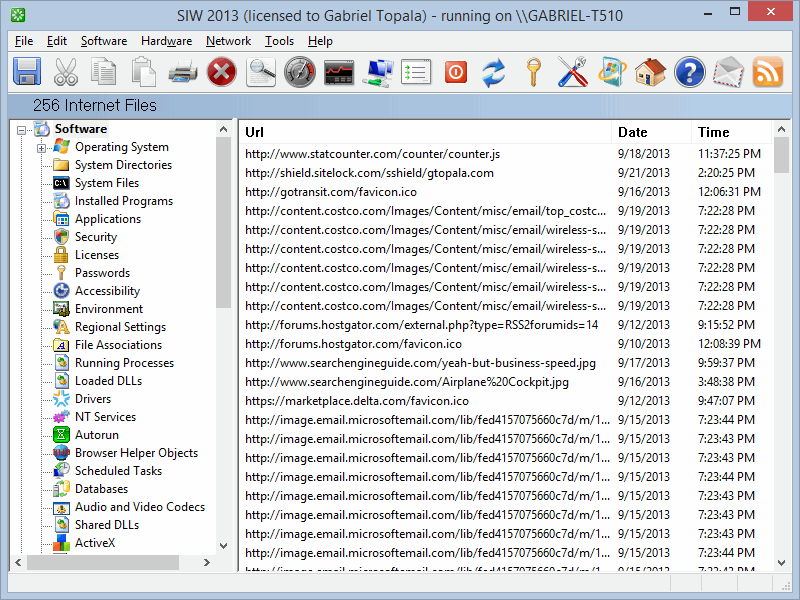Select the gotransit.com favicon.ico row
The width and height of the screenshot is (800, 600).
[x=330, y=192]
